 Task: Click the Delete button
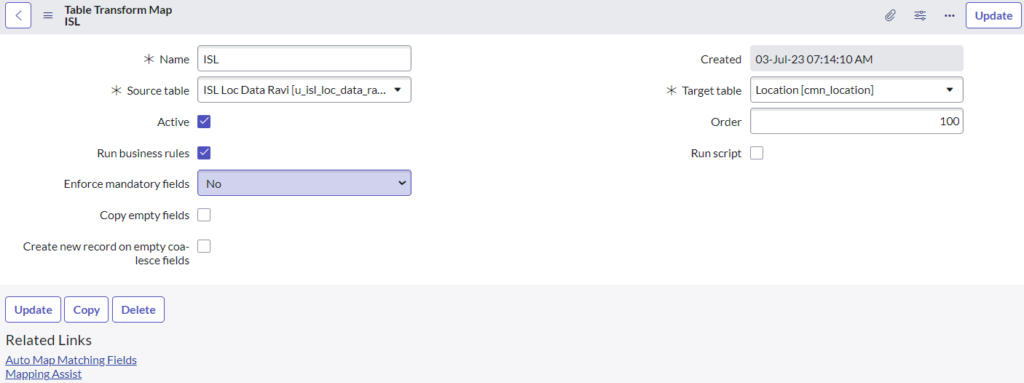[x=138, y=310]
